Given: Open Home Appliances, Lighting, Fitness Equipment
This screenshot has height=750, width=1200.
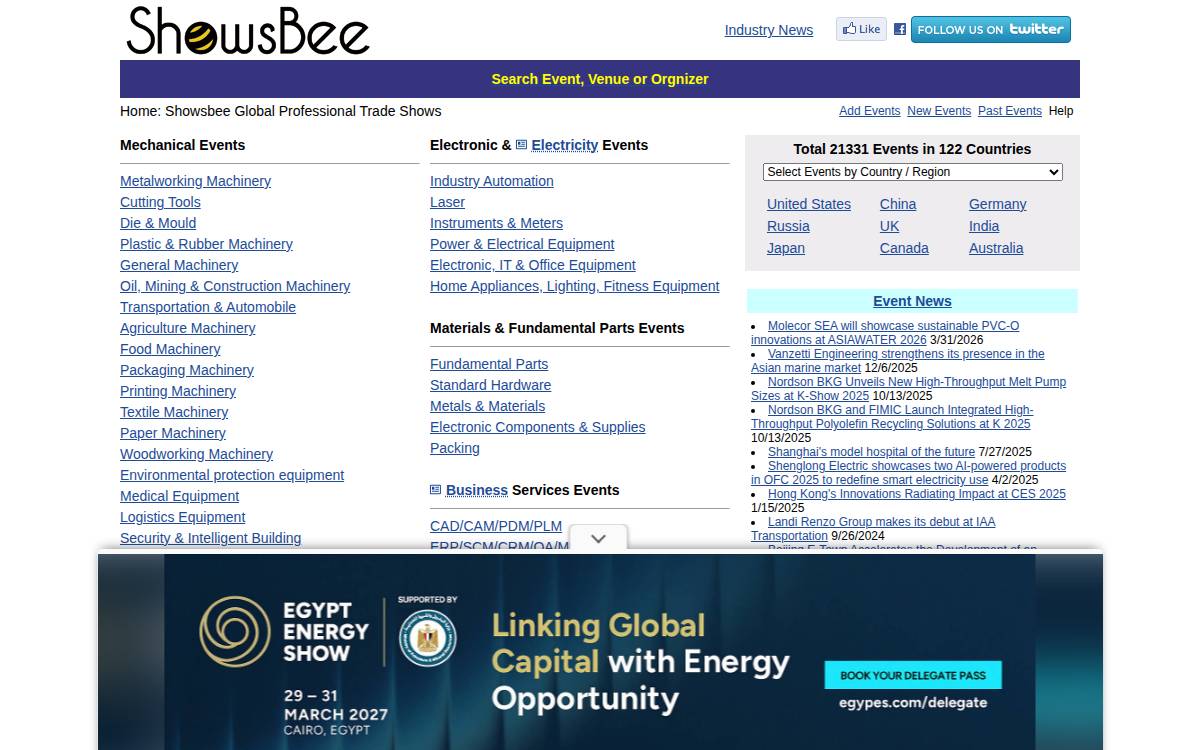Looking at the screenshot, I should [574, 286].
